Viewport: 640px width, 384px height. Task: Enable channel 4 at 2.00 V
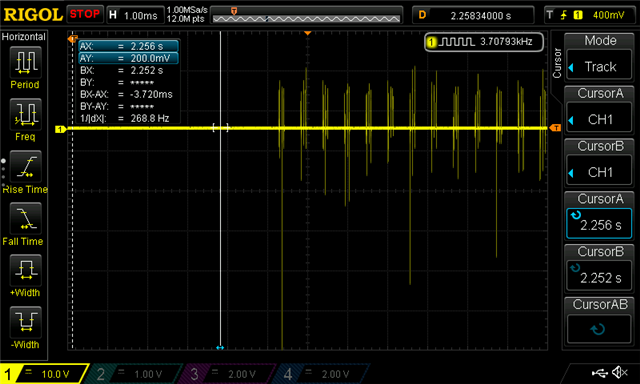coord(322,374)
